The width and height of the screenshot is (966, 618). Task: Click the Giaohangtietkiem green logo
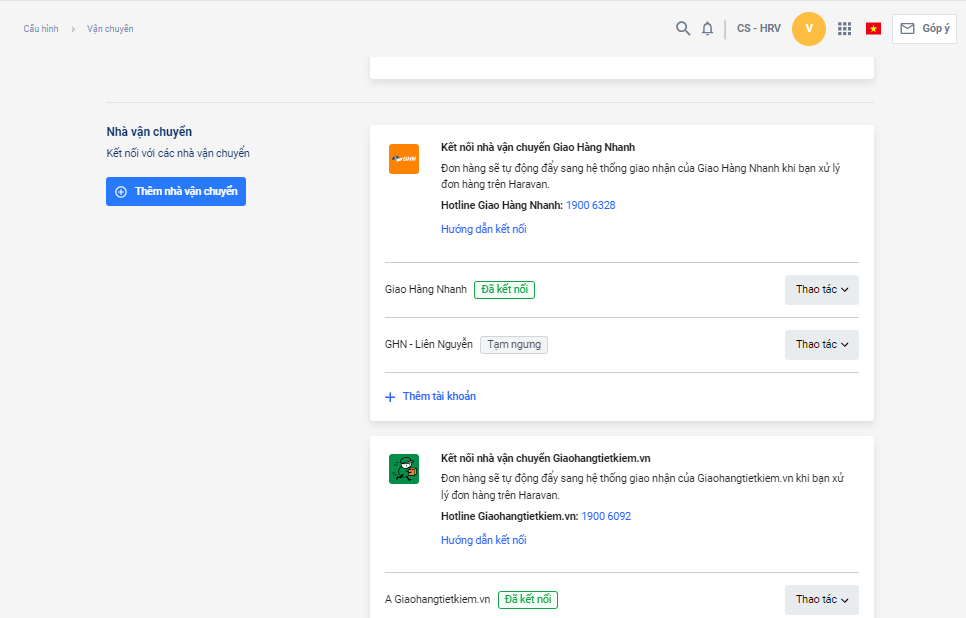[404, 469]
